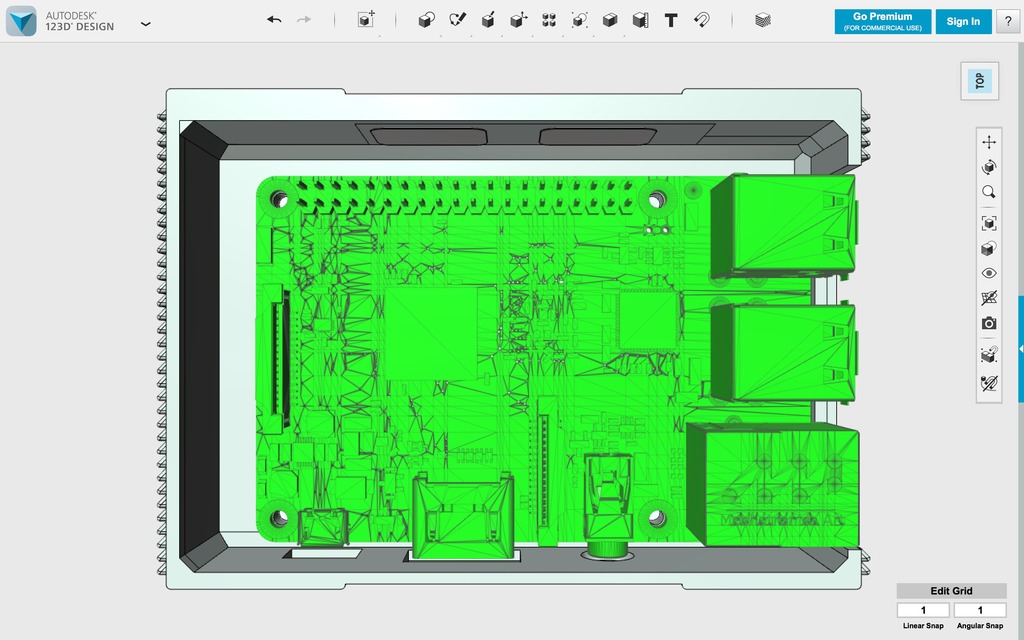Select the Text tool T icon
Screen dimensions: 1024x640
coord(671,20)
